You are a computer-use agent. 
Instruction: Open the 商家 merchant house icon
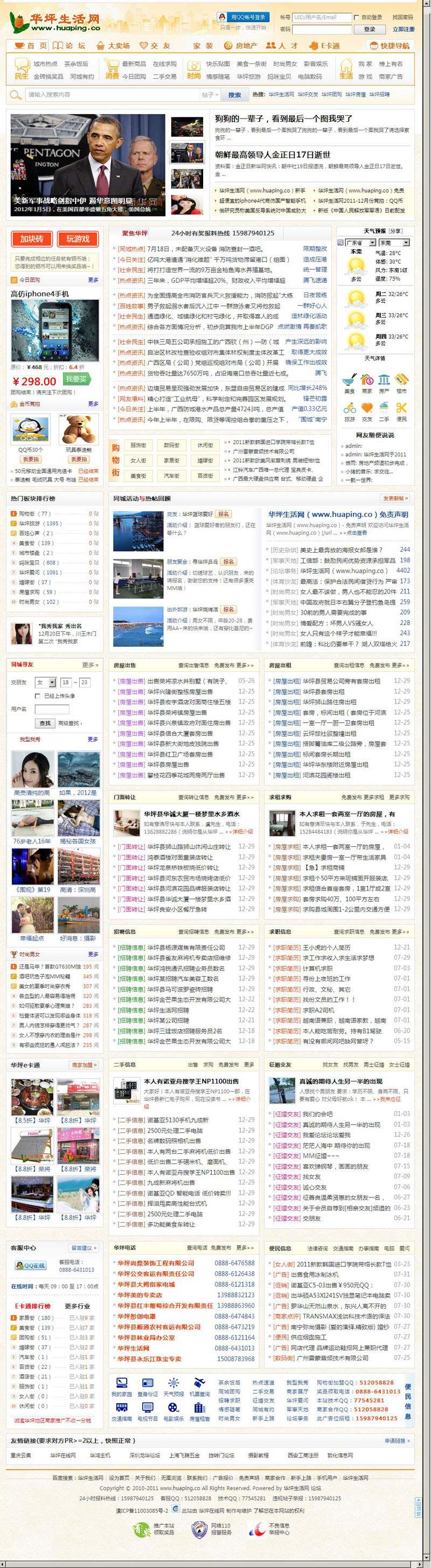pos(366,379)
